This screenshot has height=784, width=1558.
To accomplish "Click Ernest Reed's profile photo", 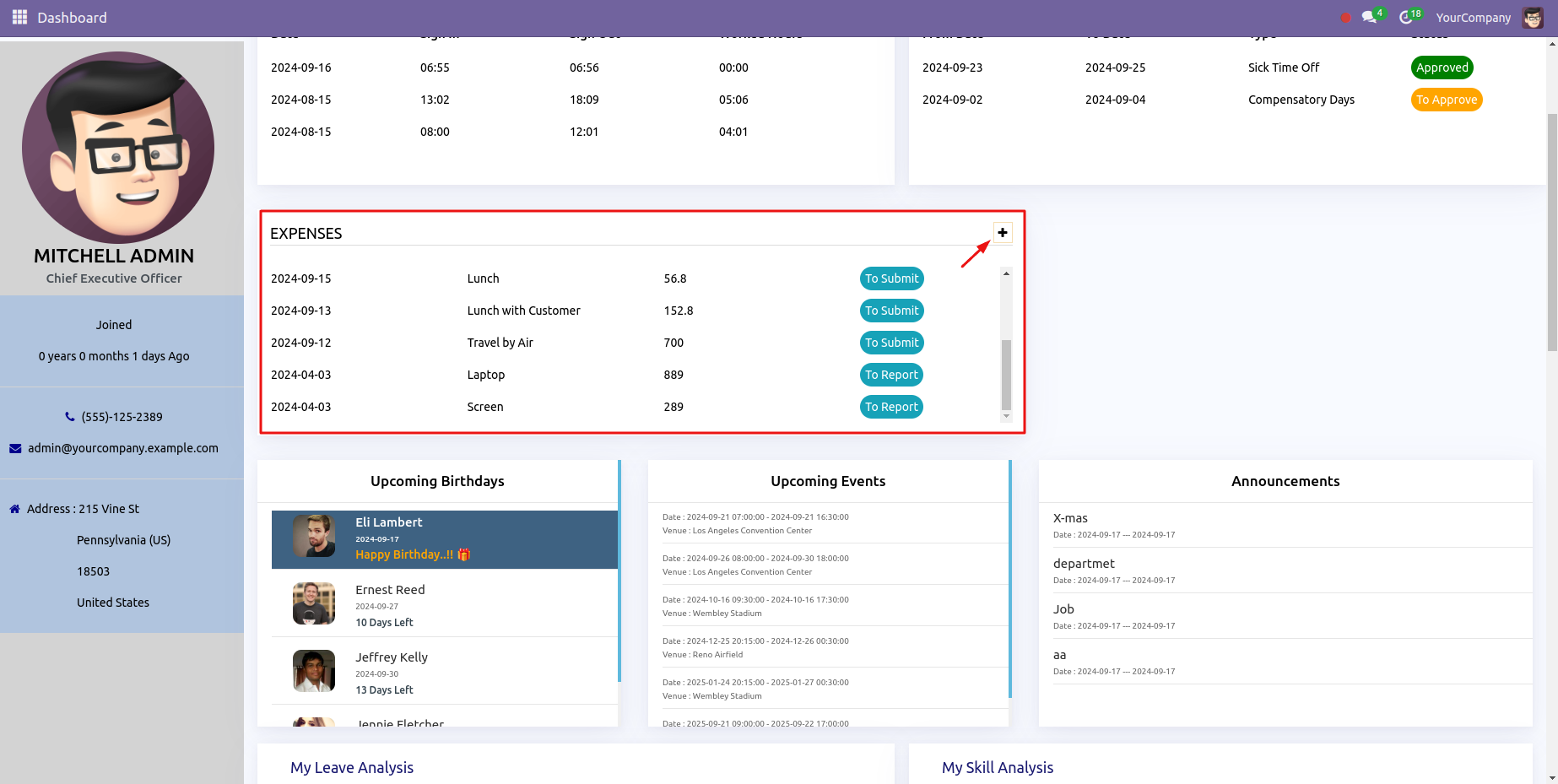I will click(x=314, y=603).
